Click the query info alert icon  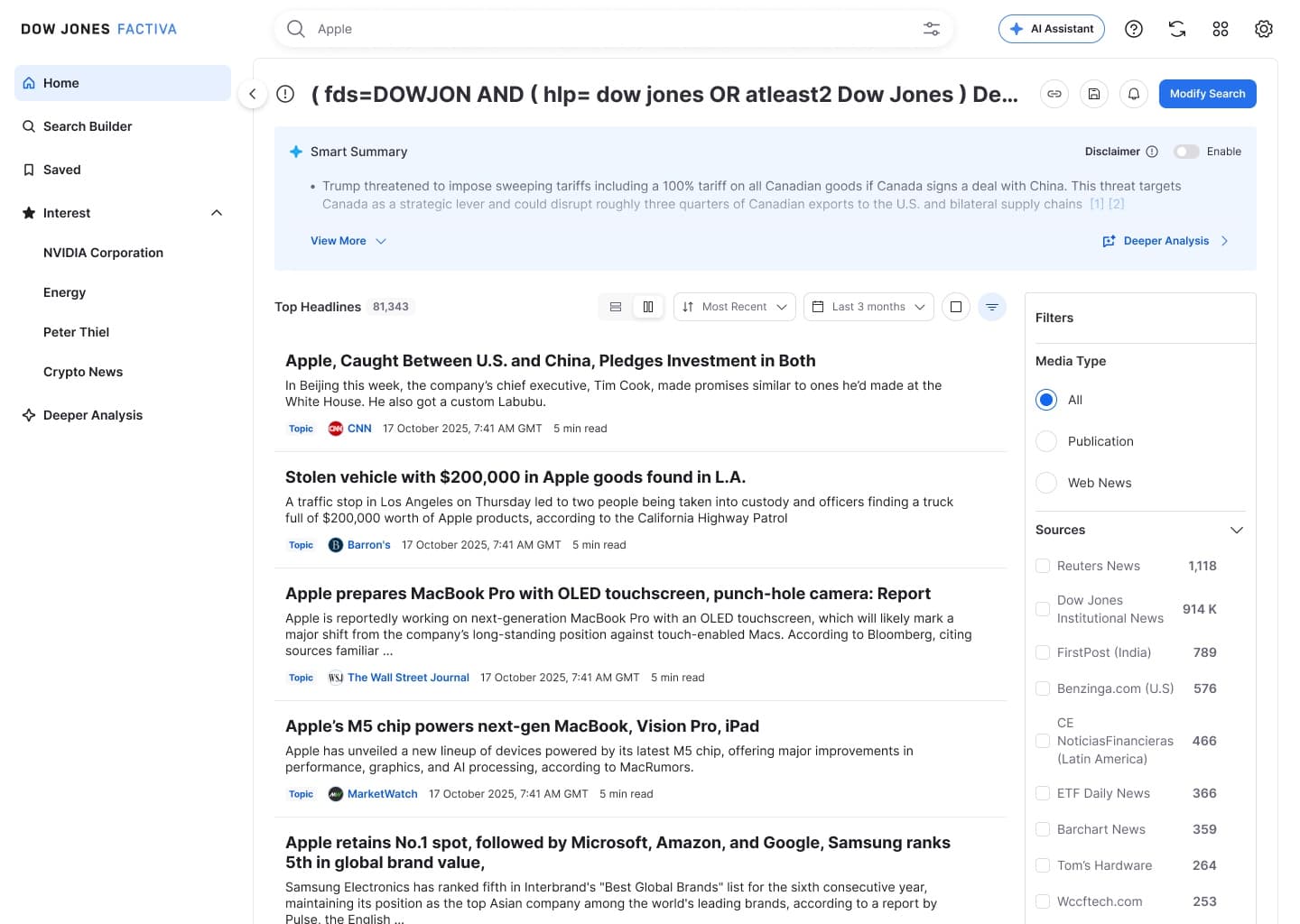[285, 94]
